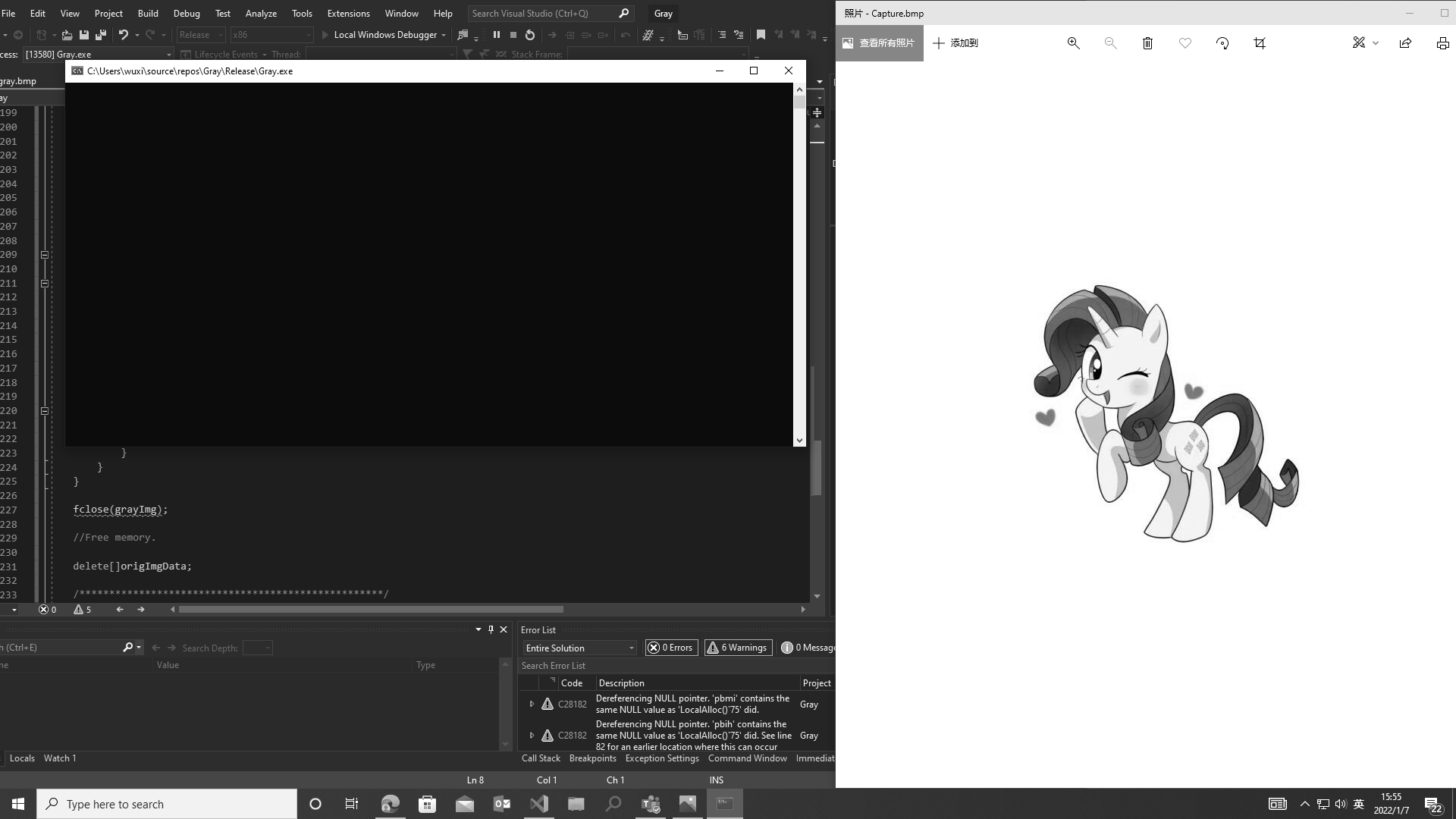Restart the debugger with the restart icon
The width and height of the screenshot is (1456, 819).
point(530,35)
